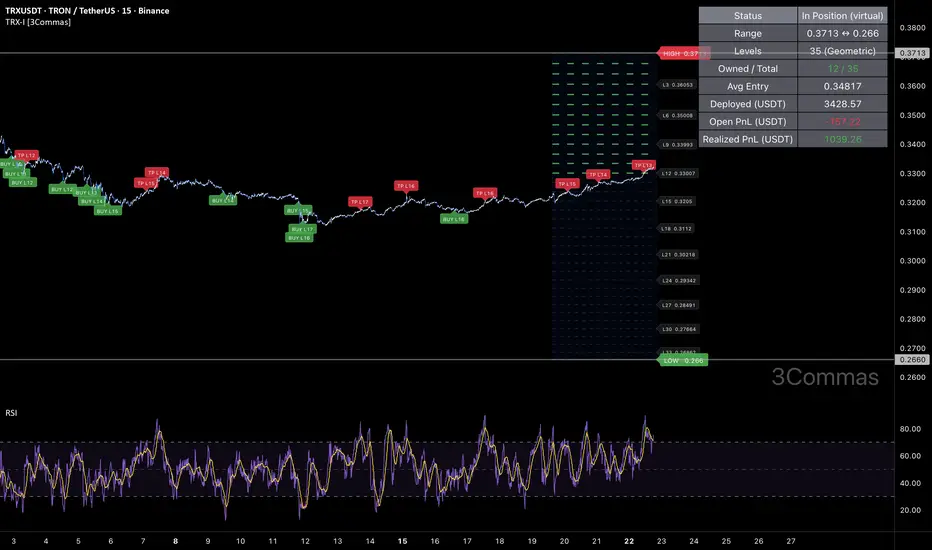Click the RSI pane label
Screen dimensions: 932x550
pos(11,413)
